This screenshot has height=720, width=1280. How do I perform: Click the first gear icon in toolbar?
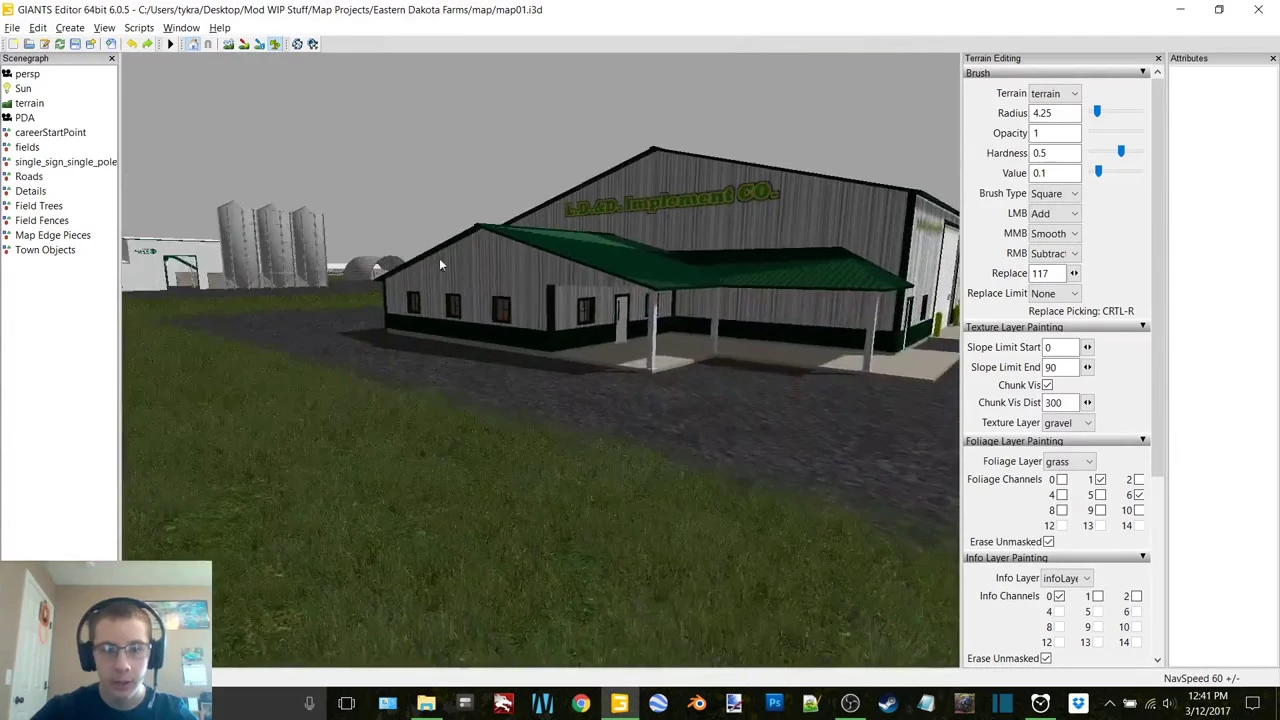pos(297,44)
